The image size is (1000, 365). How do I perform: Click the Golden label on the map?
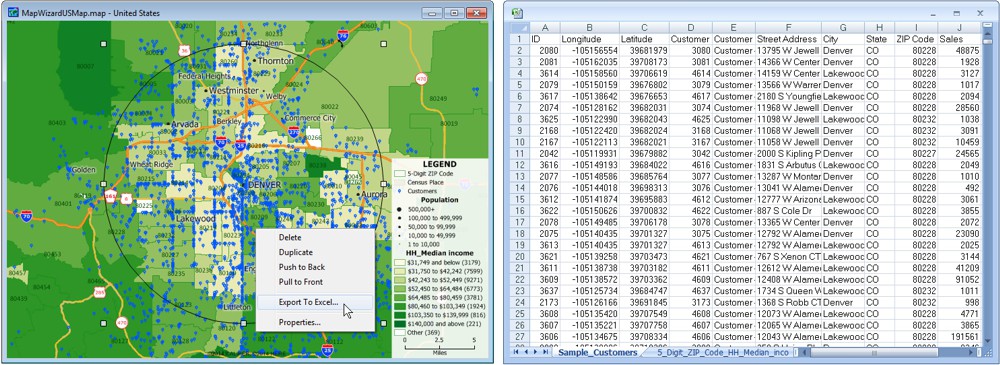click(x=84, y=170)
